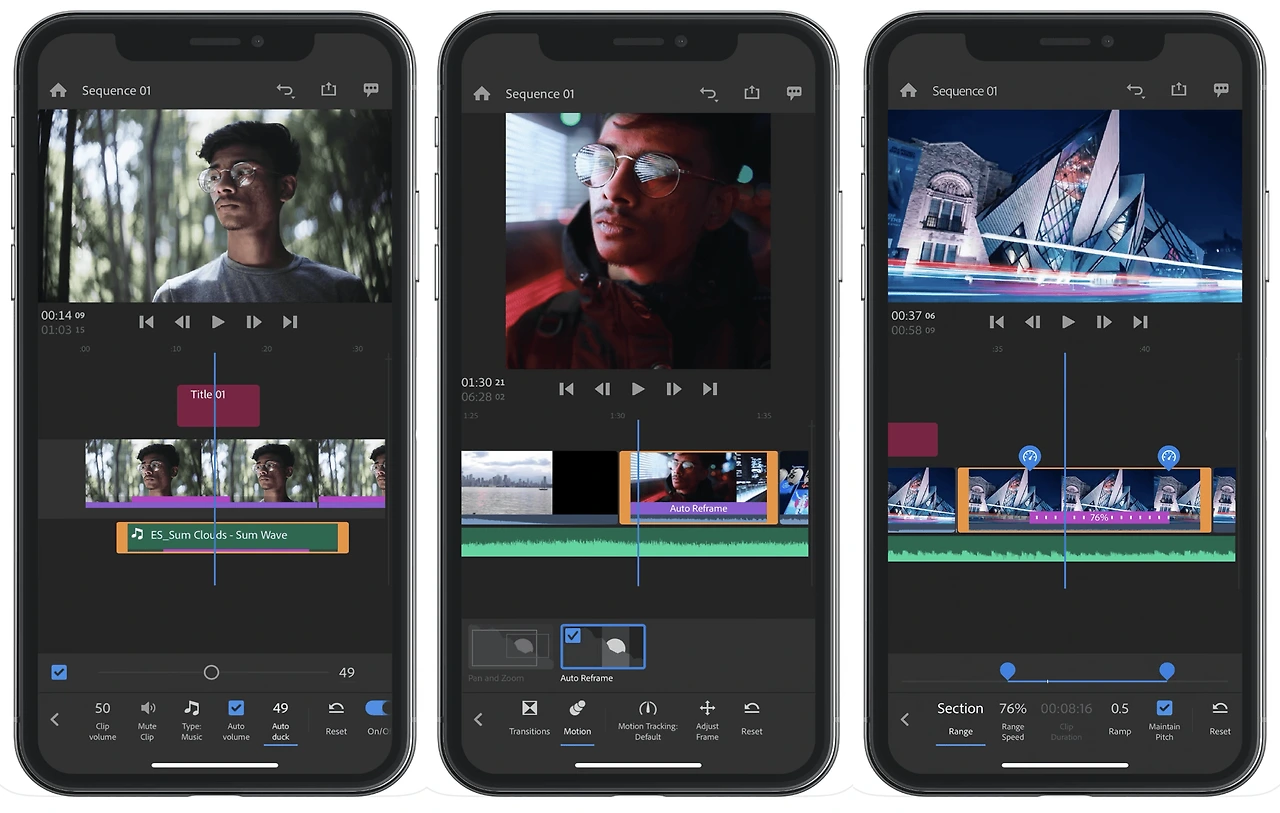Select the Auto Reframe clip on the timeline
This screenshot has height=813, width=1280.
click(698, 487)
